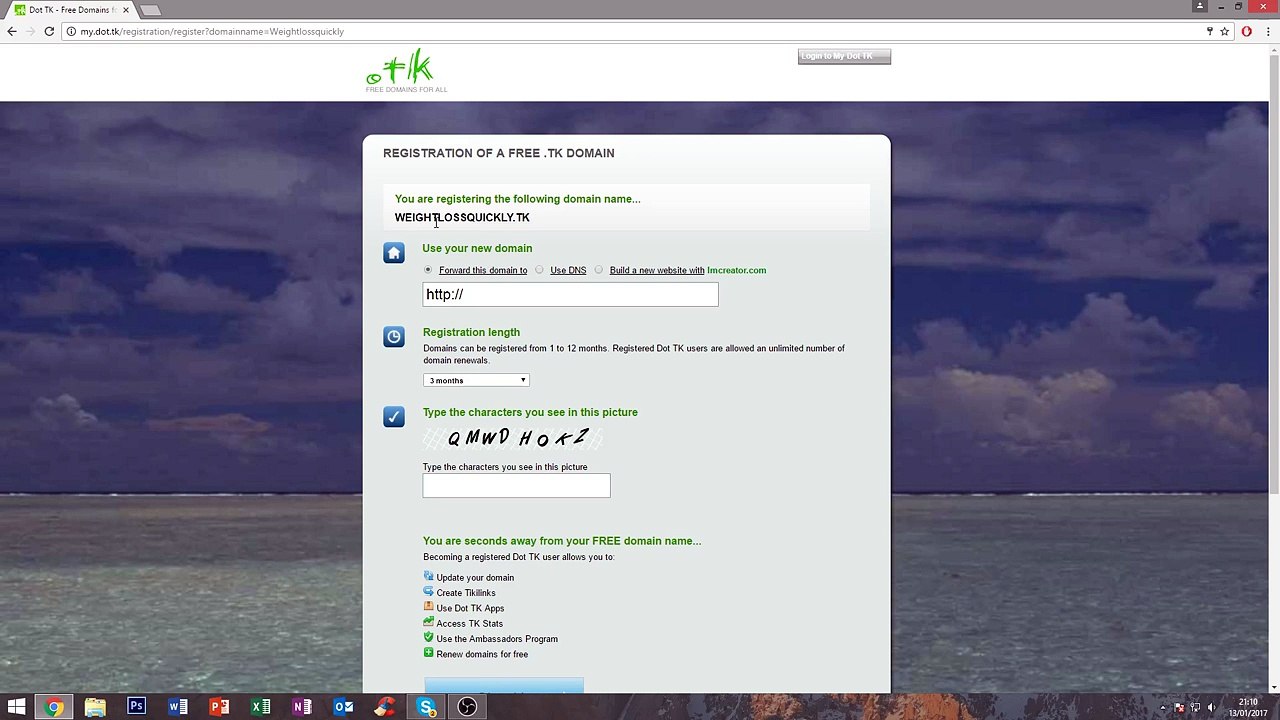Click the captcha image
1280x720 pixels.
point(512,438)
